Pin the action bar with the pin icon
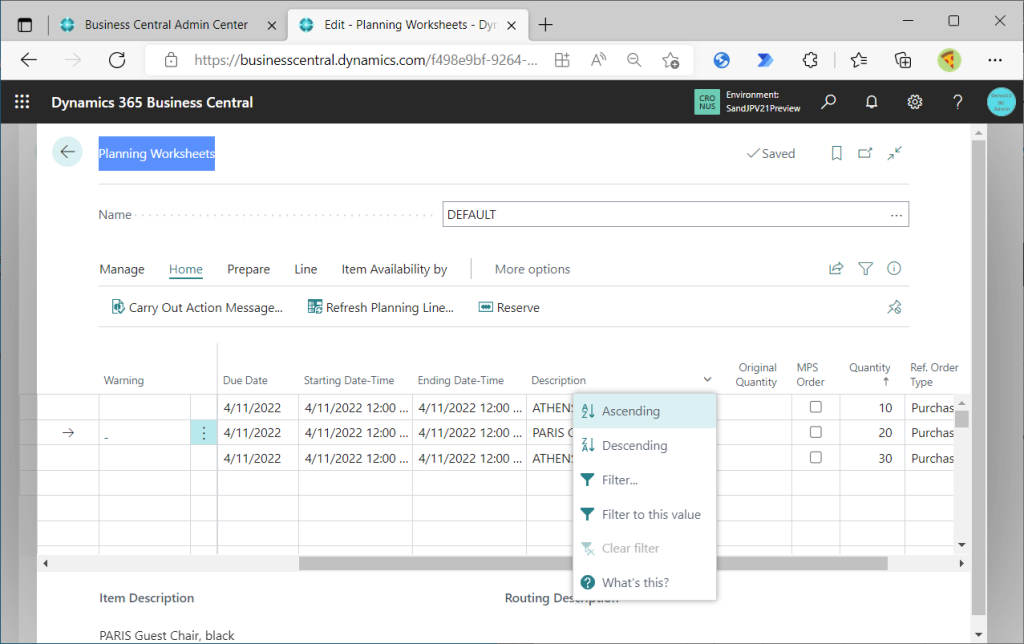Screen dimensions: 1024x644 [894, 307]
